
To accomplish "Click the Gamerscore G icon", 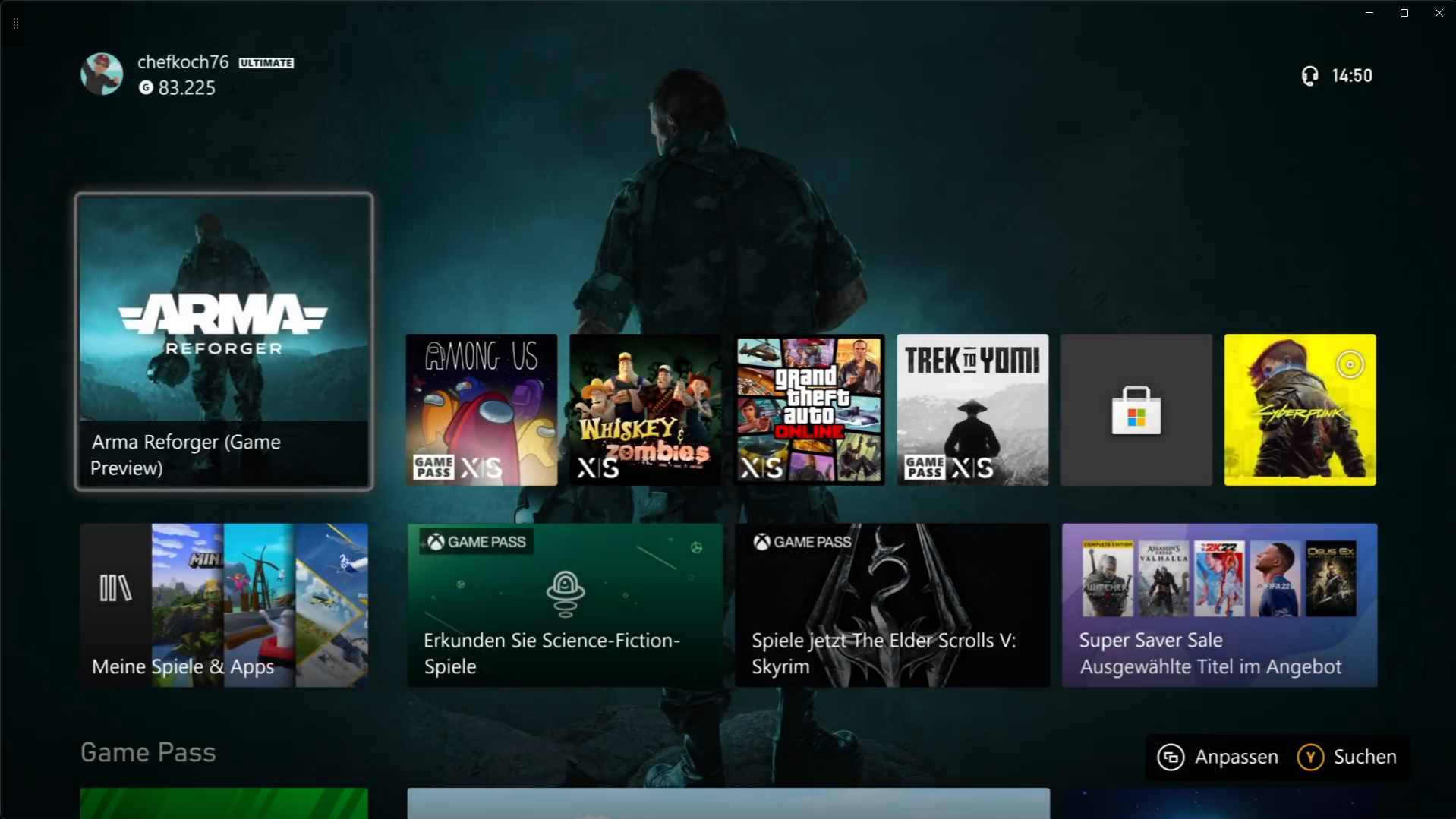I will click(x=146, y=88).
